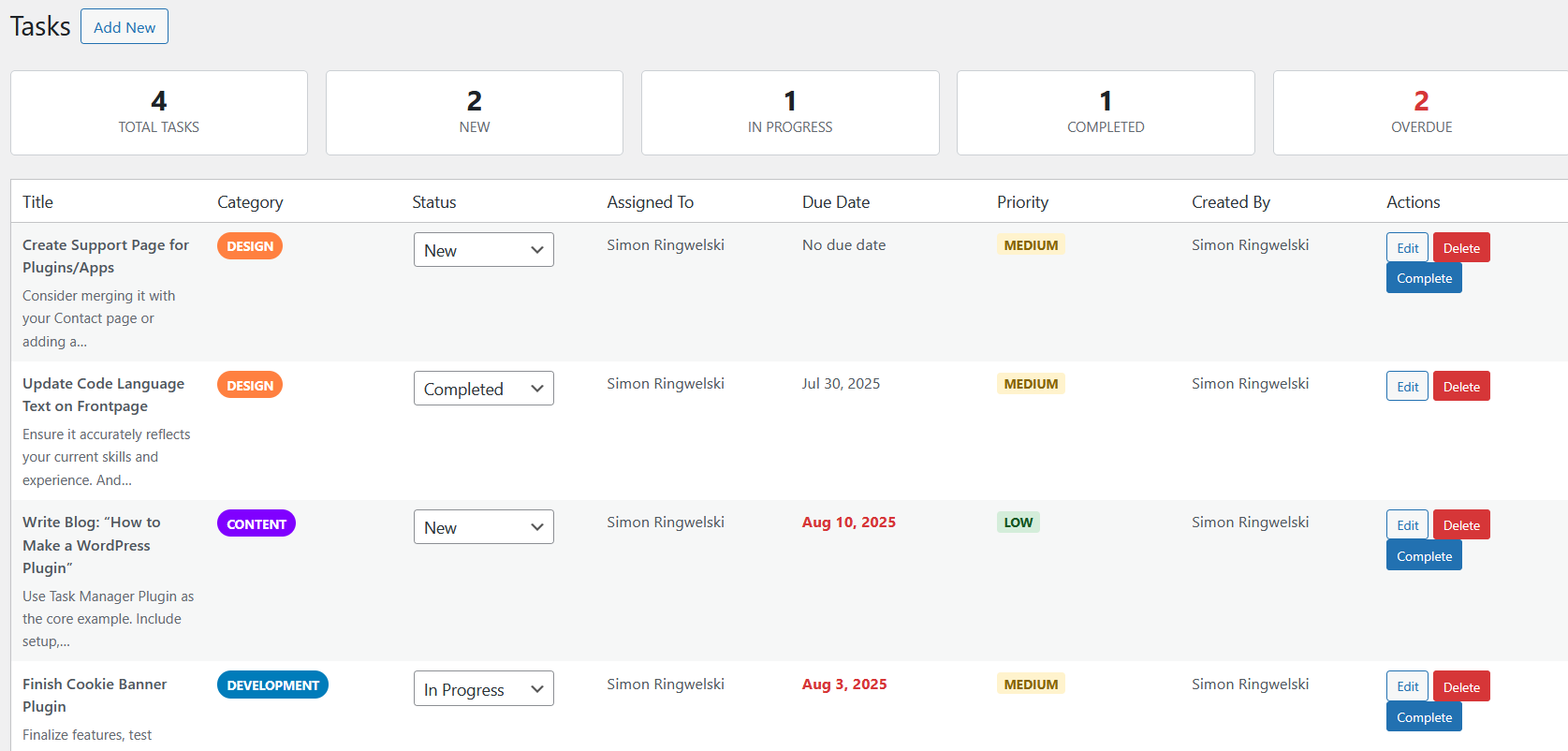Click the Add New task button
This screenshot has width=1568, height=751.
pos(125,27)
